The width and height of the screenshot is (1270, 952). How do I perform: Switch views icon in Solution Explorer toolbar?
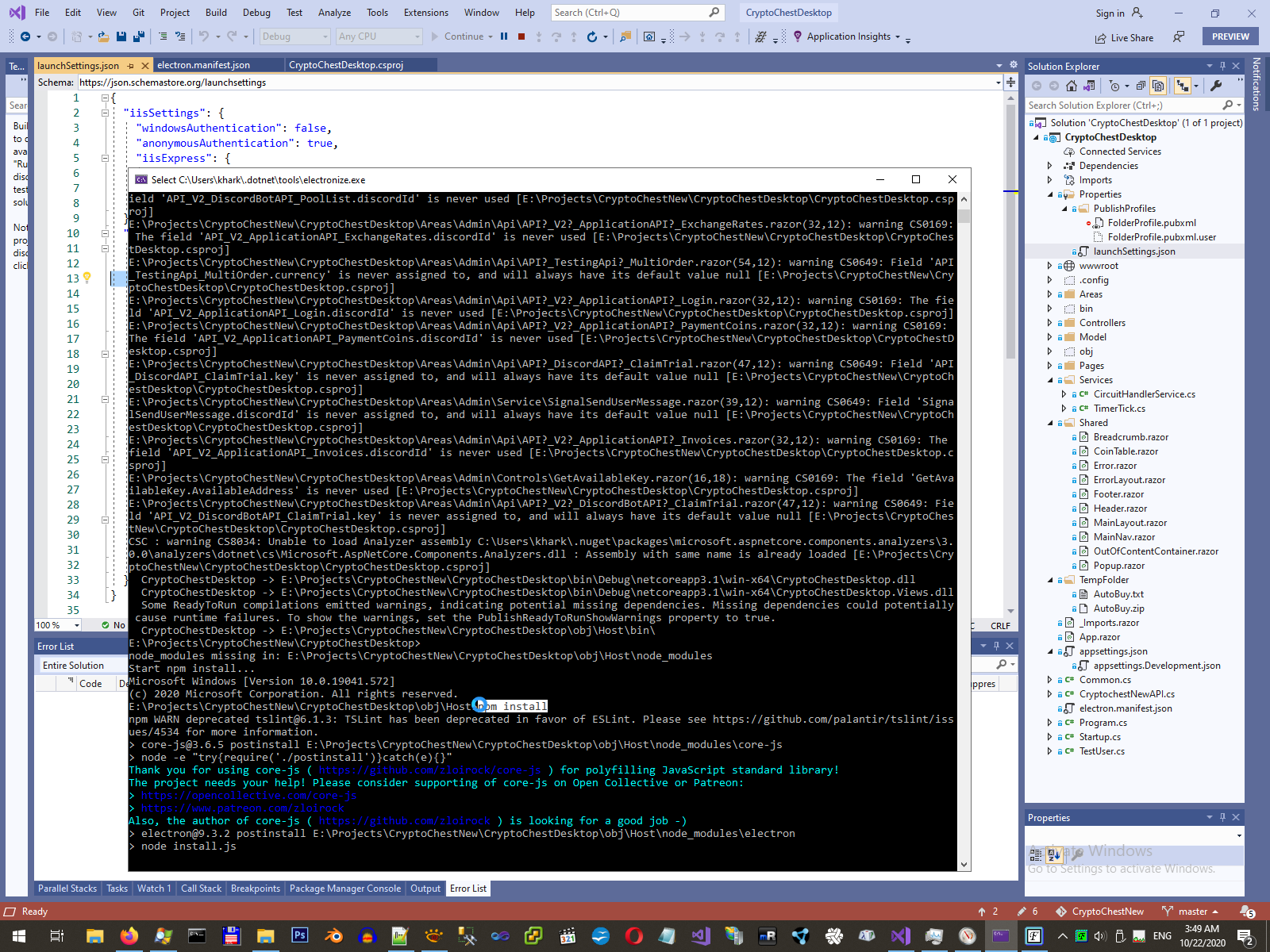click(x=1089, y=86)
